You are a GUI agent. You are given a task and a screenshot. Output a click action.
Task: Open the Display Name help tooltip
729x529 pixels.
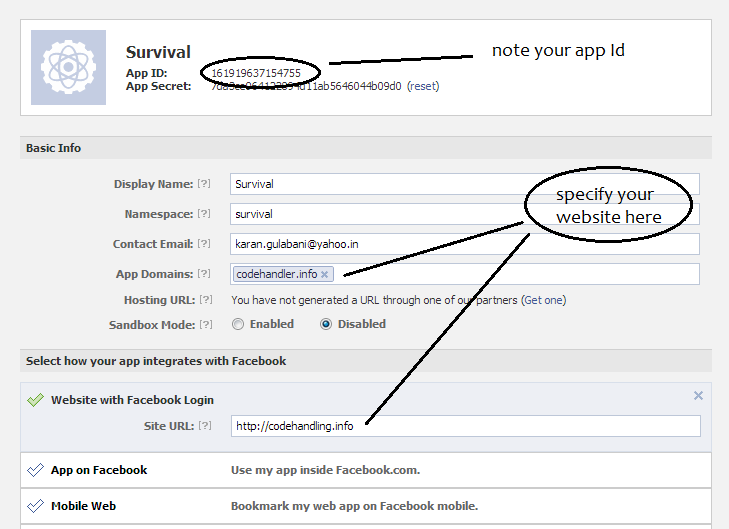click(x=204, y=184)
